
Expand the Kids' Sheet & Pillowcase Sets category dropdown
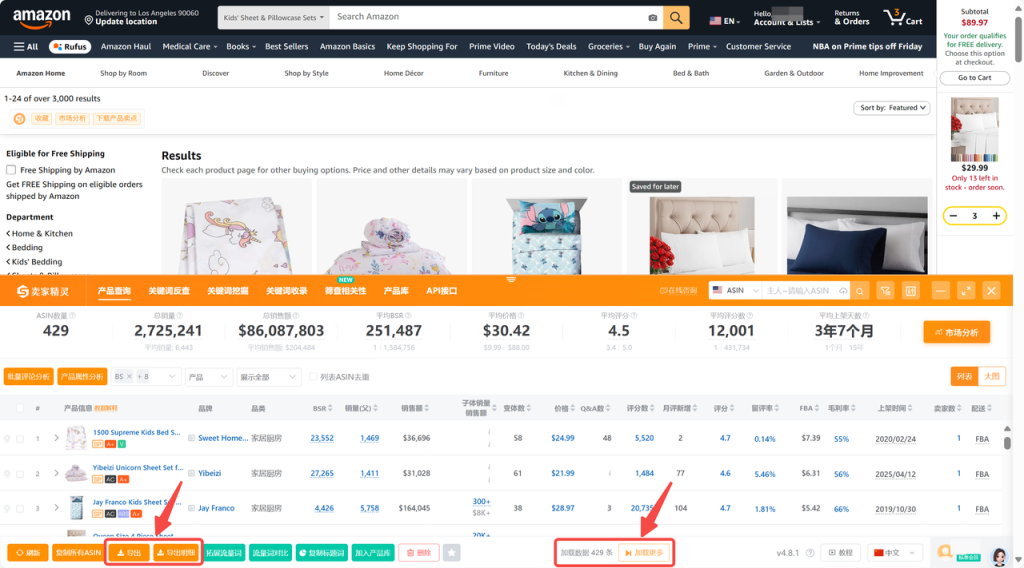coord(272,18)
